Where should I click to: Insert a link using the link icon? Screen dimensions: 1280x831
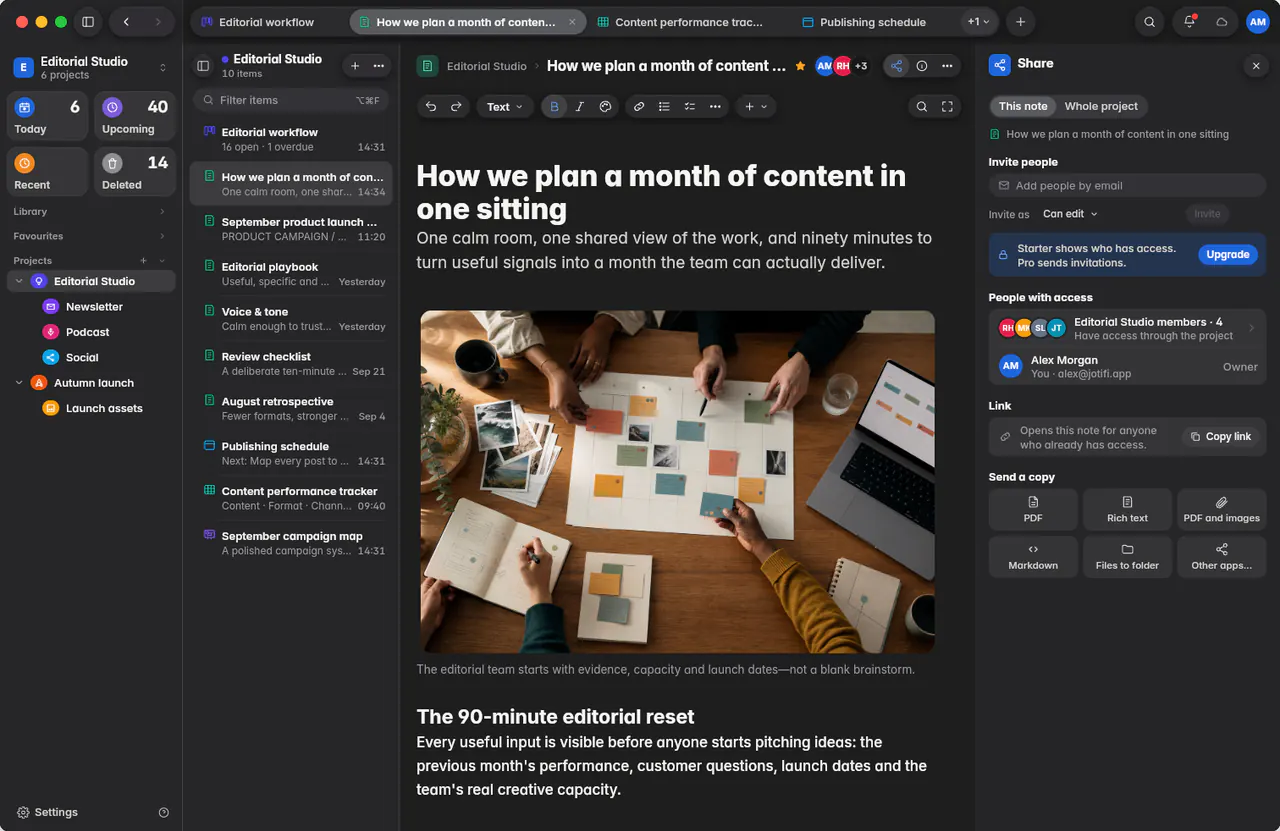click(639, 107)
